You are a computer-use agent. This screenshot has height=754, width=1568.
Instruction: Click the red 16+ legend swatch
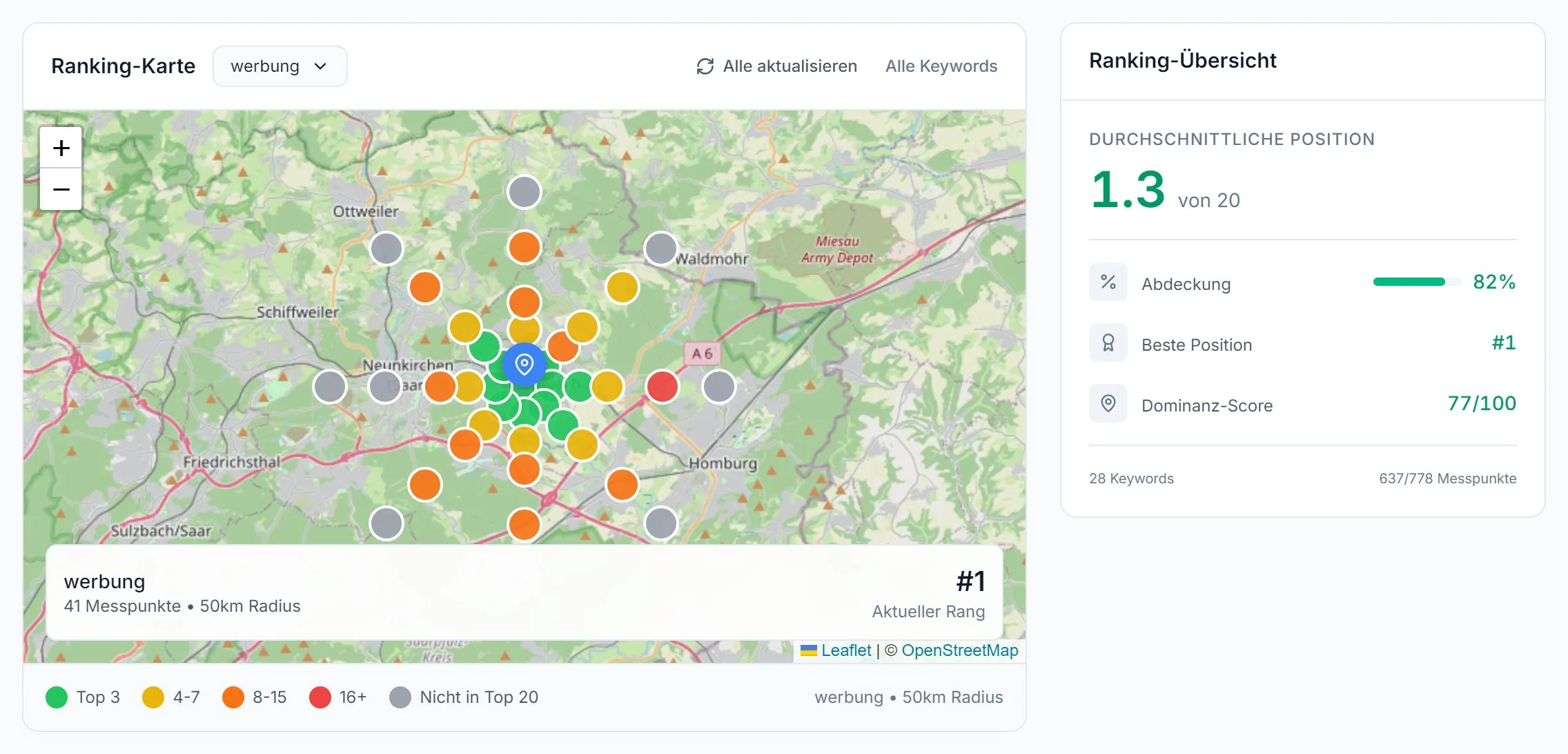pos(320,697)
